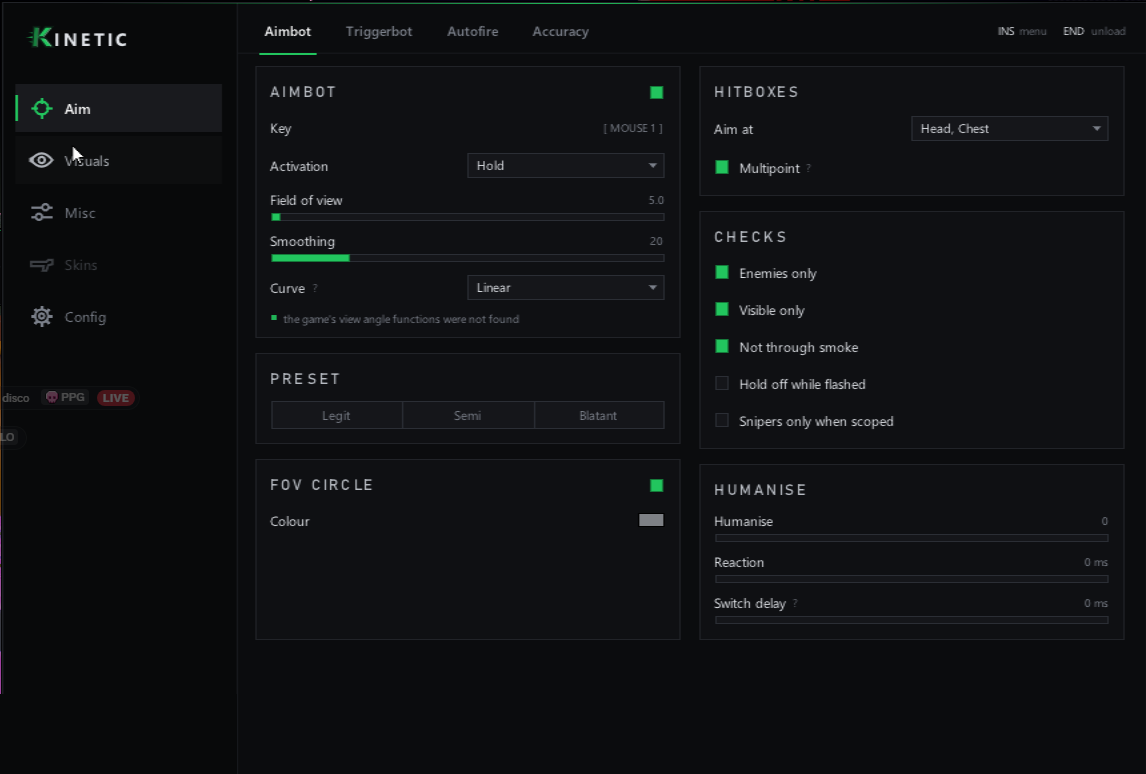
Task: Click the Smoothing value 20
Action: pos(656,241)
